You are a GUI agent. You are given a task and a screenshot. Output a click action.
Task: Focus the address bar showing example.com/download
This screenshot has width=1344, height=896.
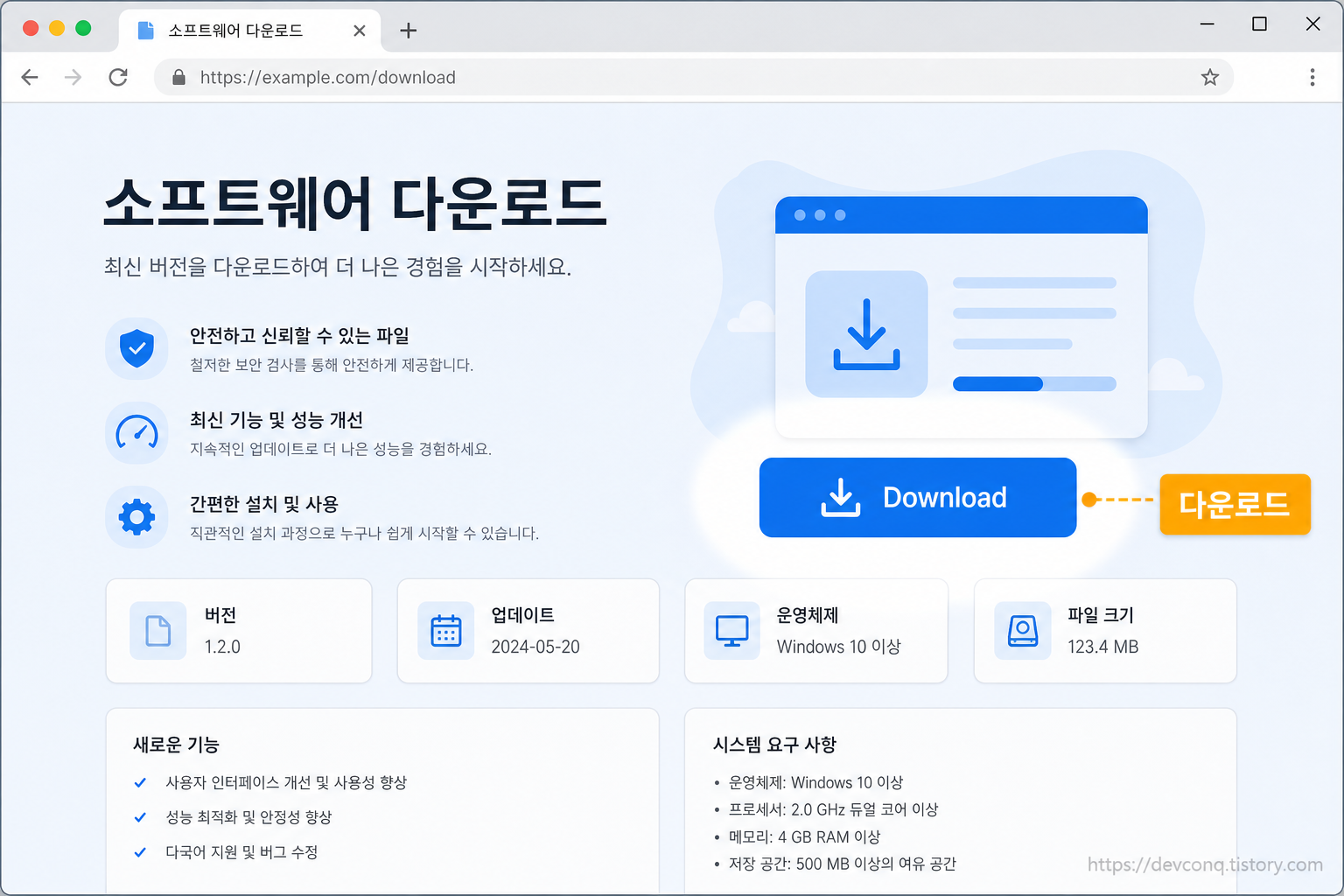[x=693, y=77]
